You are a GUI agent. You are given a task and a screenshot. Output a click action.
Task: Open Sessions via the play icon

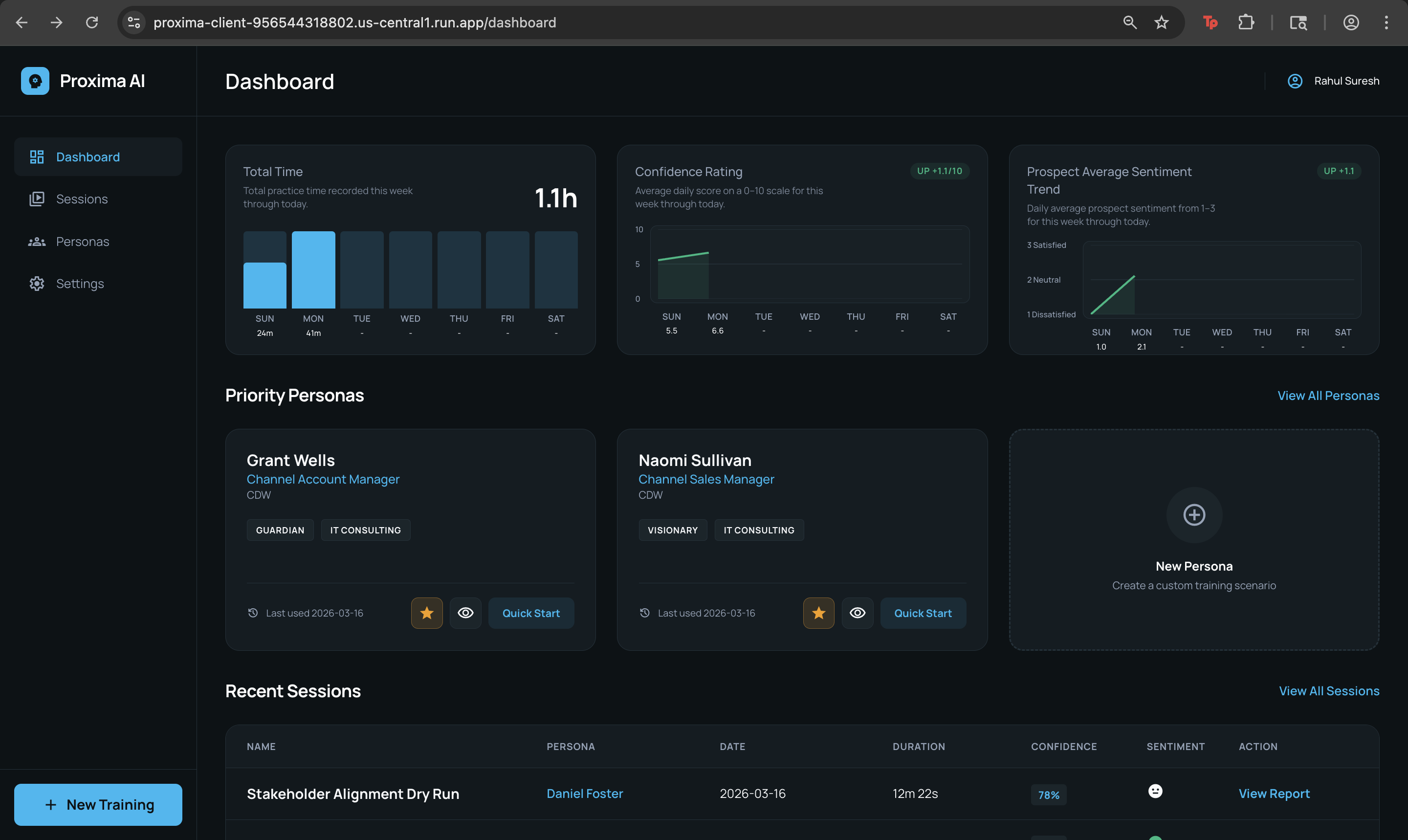[36, 199]
